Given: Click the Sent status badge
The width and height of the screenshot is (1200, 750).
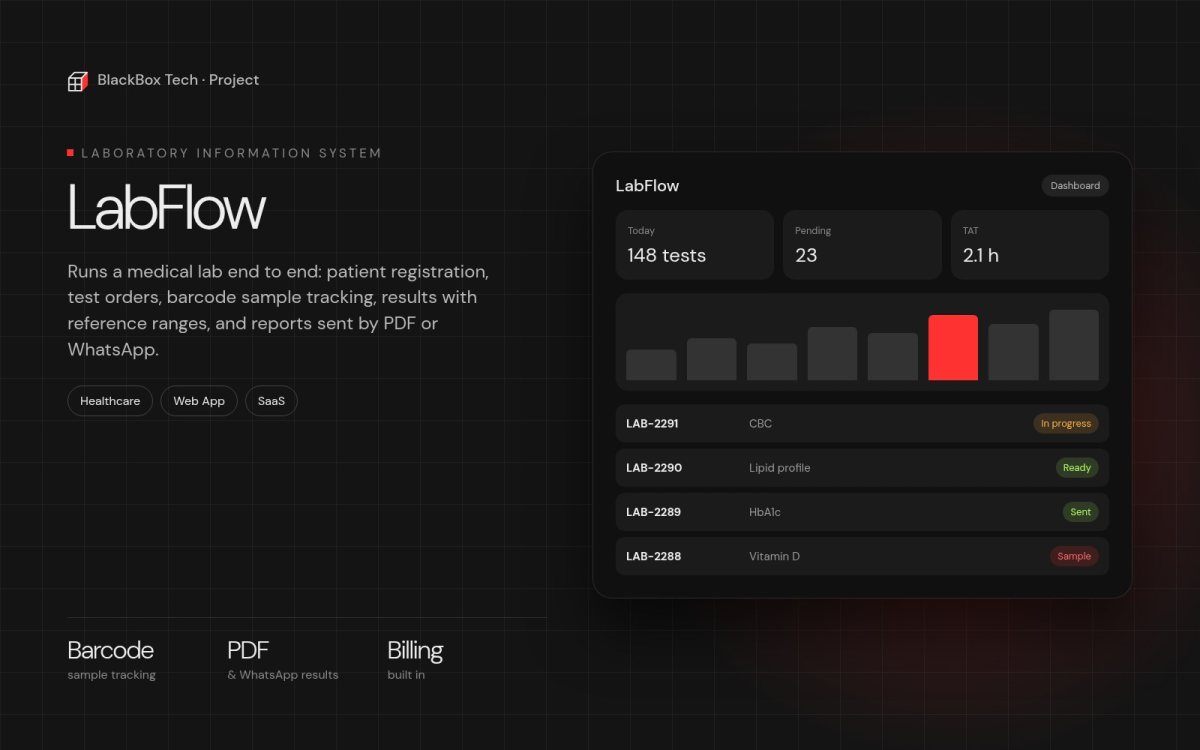Looking at the screenshot, I should pos(1081,512).
